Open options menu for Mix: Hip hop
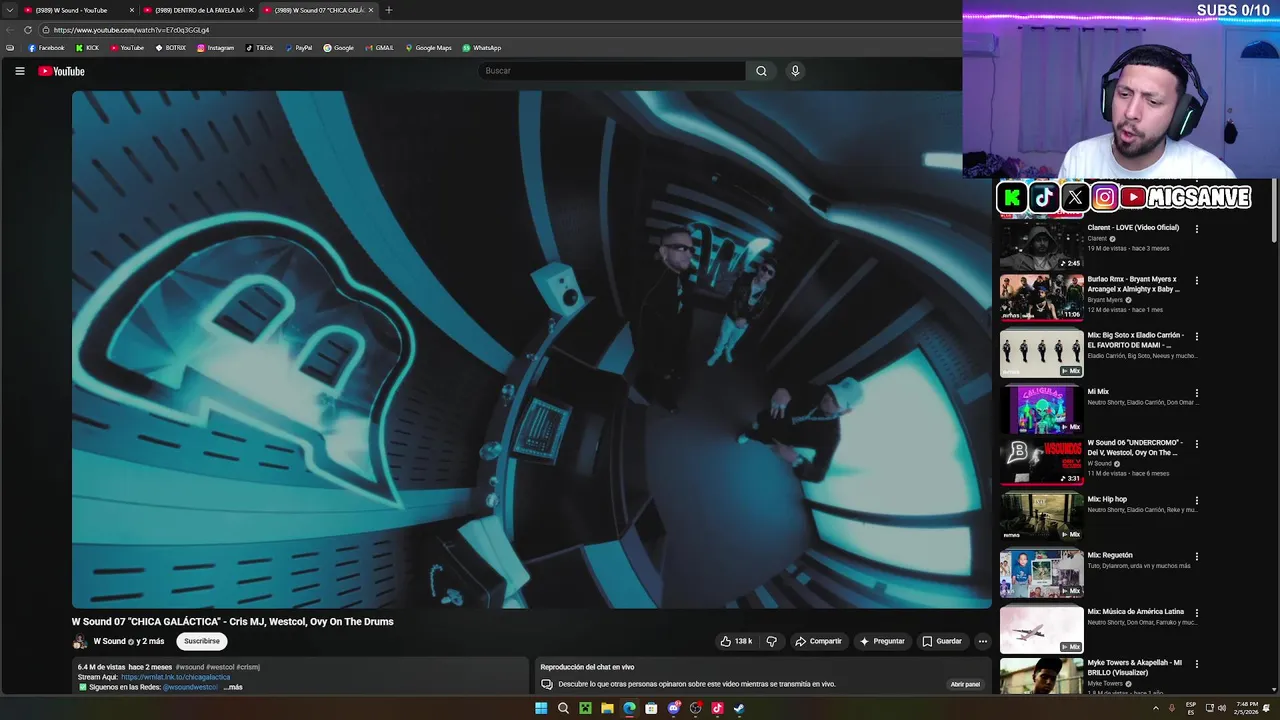The image size is (1280, 720). pyautogui.click(x=1197, y=500)
